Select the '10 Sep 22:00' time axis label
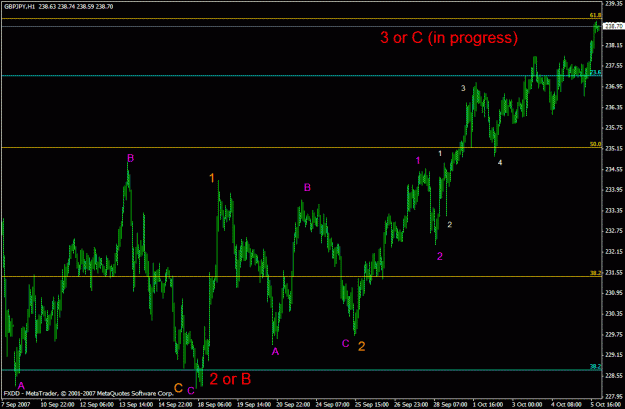The height and width of the screenshot is (409, 625). [57, 405]
